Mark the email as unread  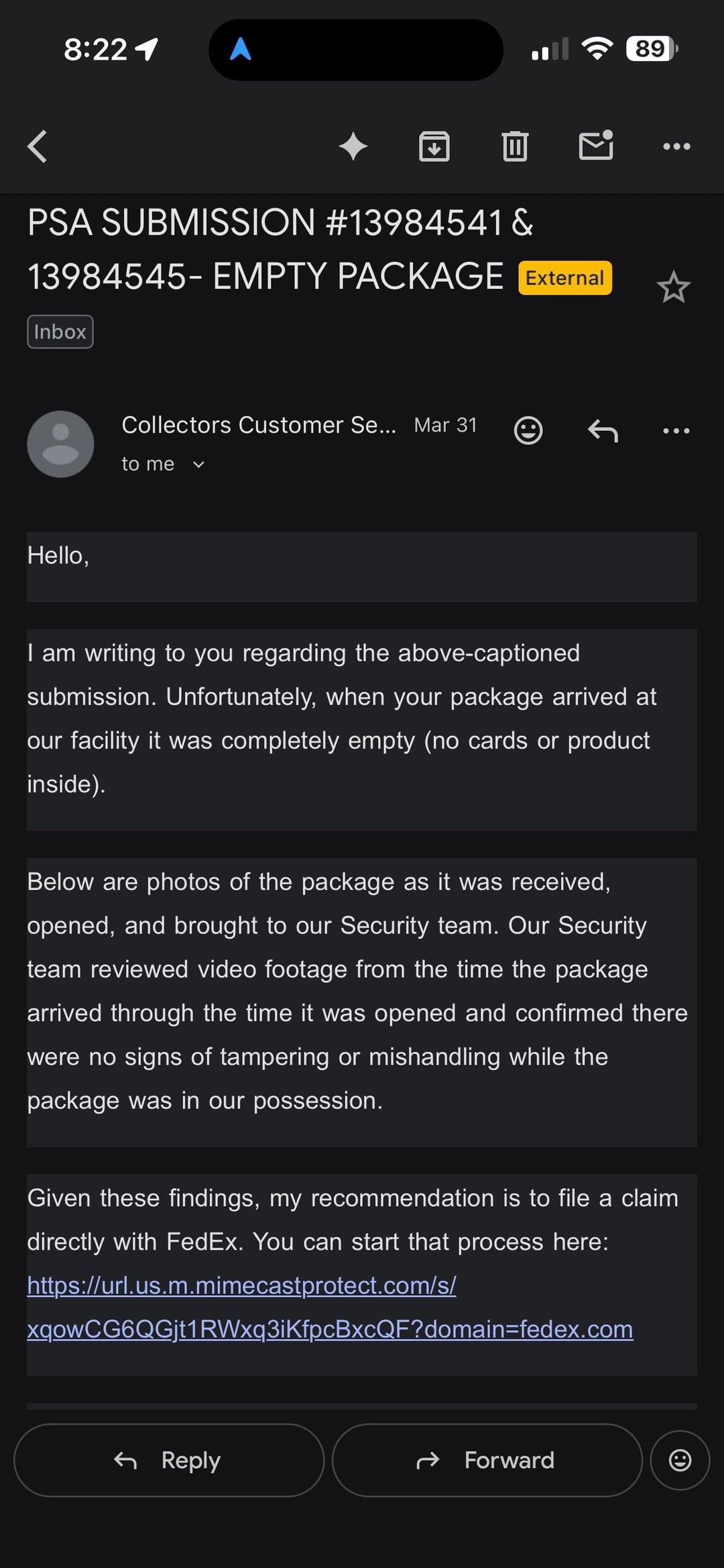(596, 145)
